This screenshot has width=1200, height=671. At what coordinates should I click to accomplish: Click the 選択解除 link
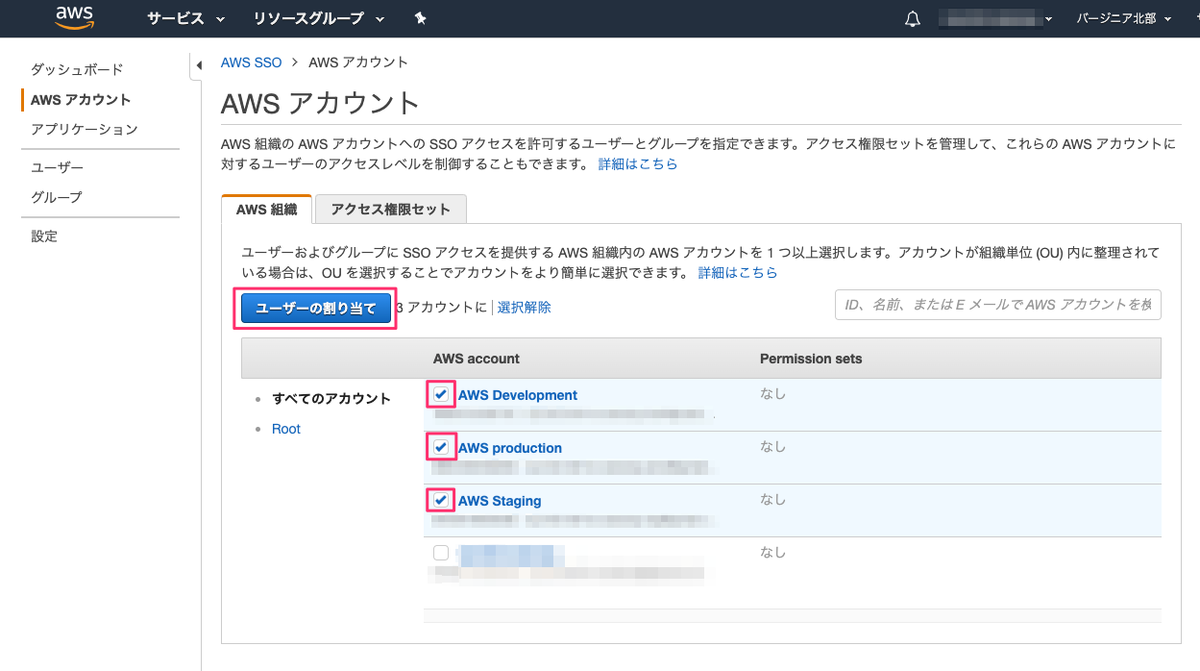tap(524, 308)
